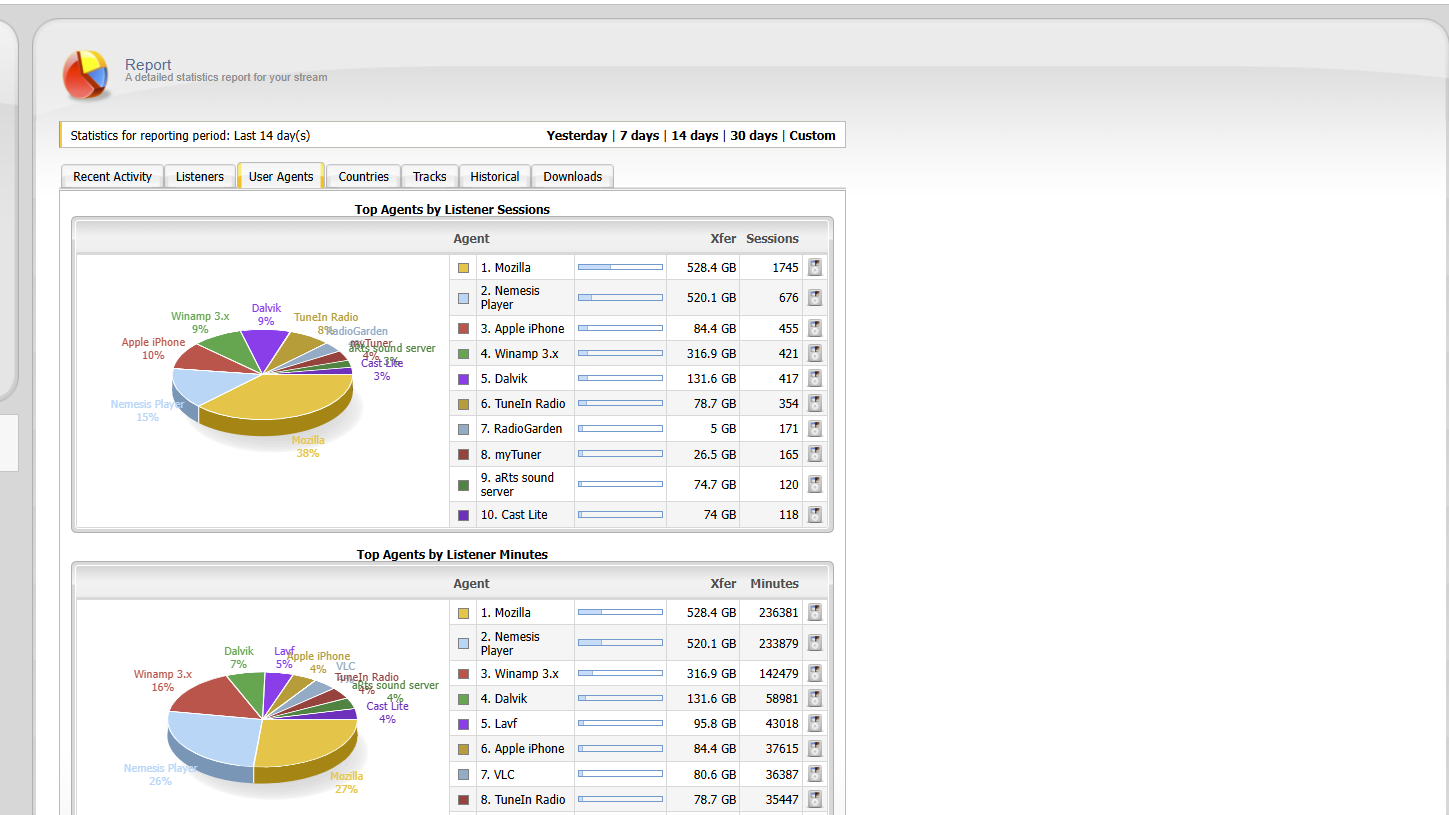Click the Agent header in Minutes table
Viewport: 1449px width, 815px height.
pos(471,583)
